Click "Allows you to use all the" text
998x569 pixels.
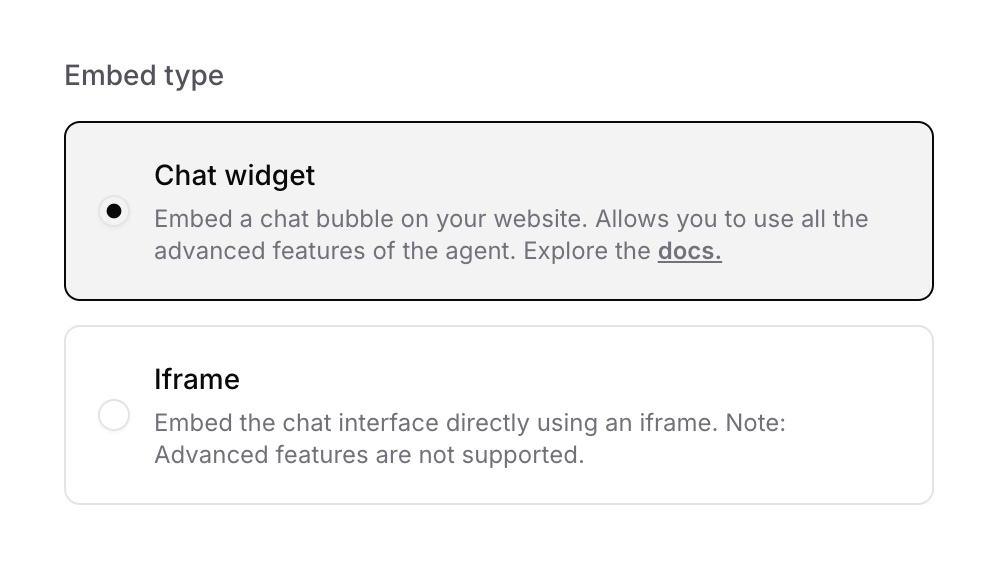[x=735, y=219]
